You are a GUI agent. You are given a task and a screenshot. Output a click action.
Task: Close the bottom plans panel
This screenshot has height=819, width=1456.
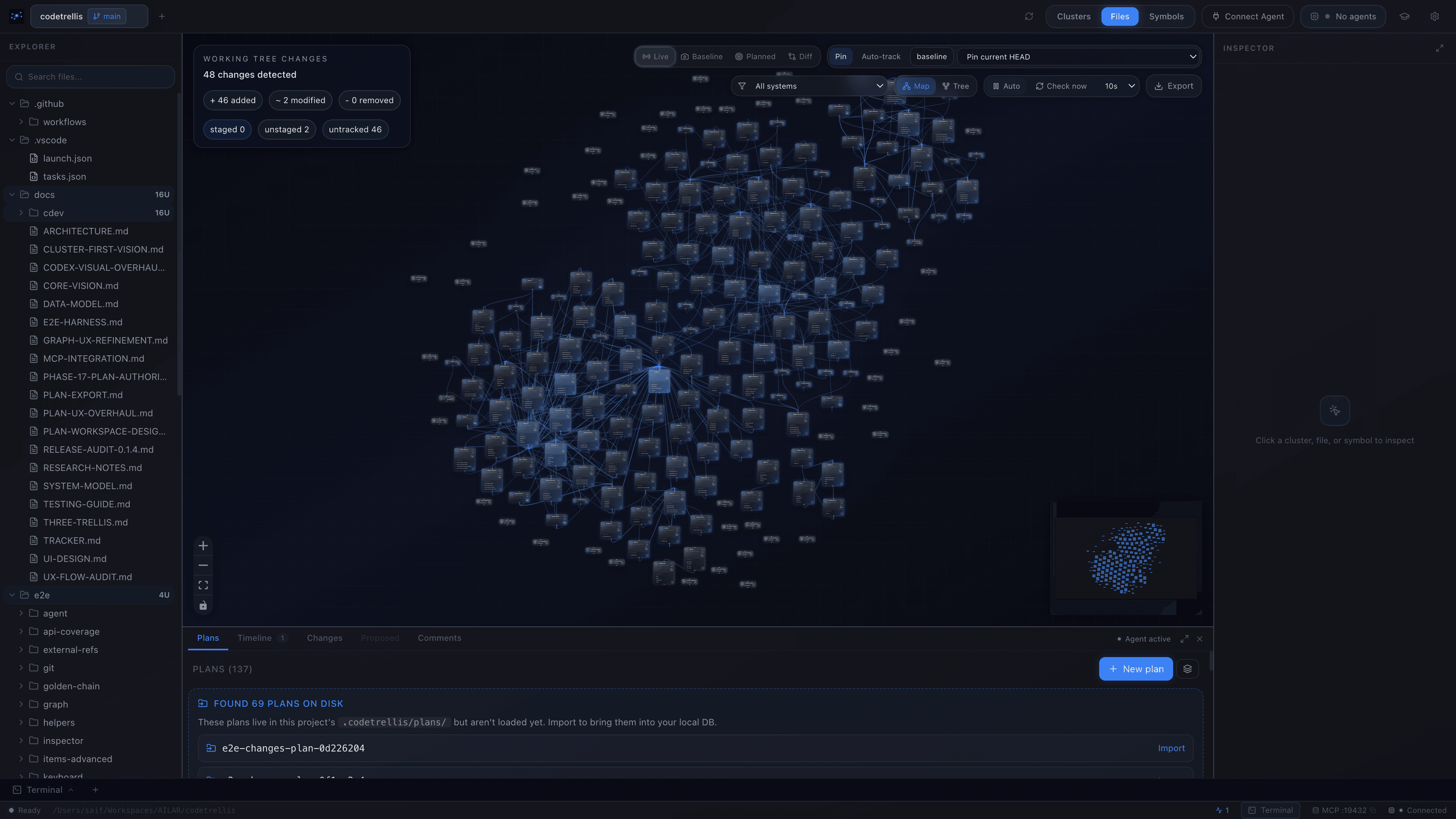pyautogui.click(x=1199, y=639)
